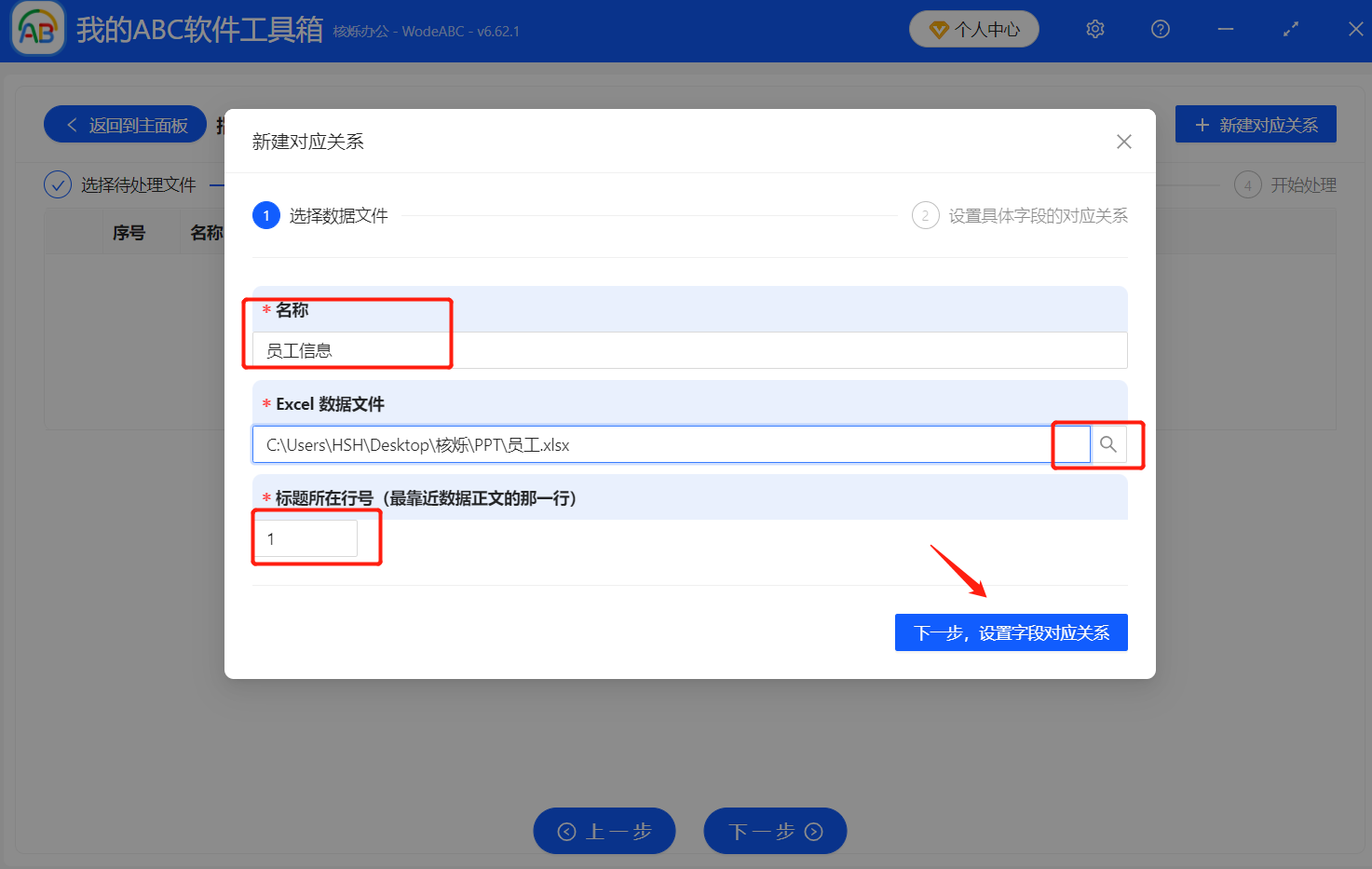1372x869 pixels.
Task: Click the title row number field showing 1
Action: point(307,537)
